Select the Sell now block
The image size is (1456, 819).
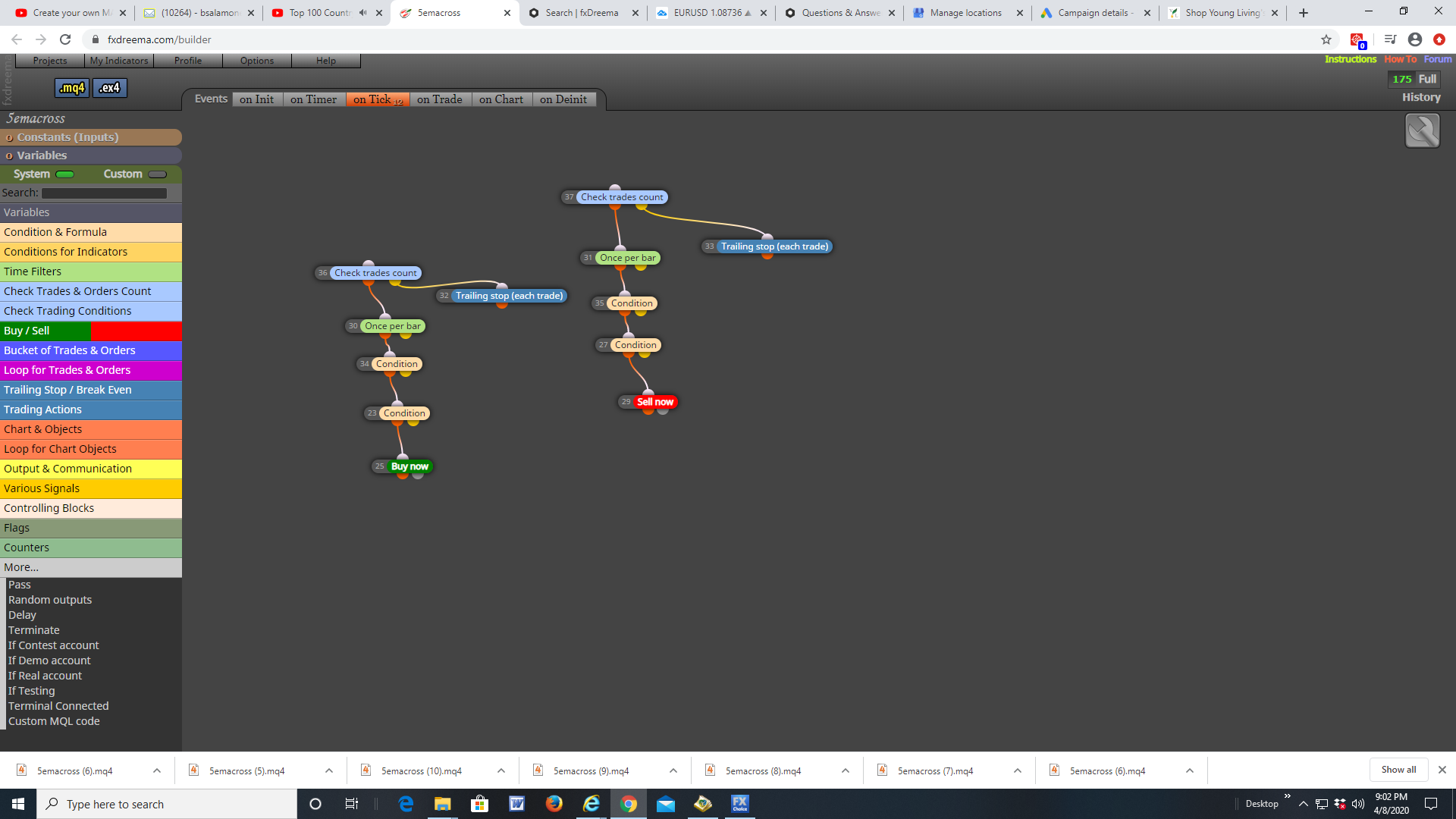click(655, 402)
